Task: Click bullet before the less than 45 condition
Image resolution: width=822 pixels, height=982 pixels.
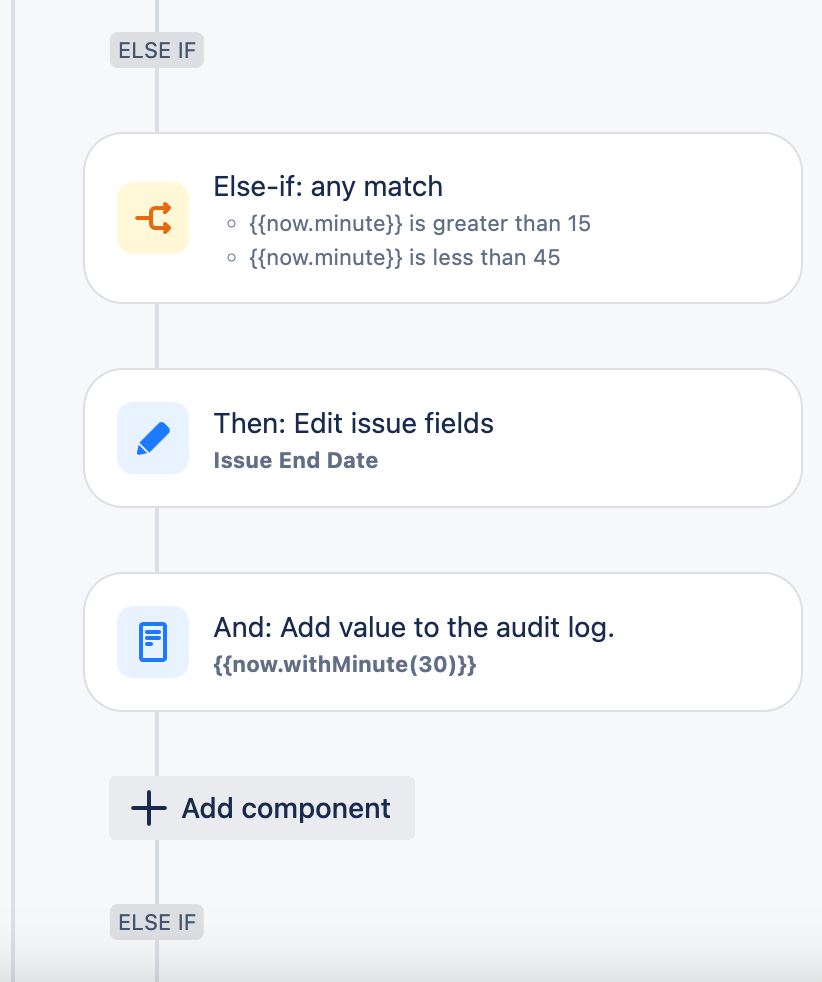Action: pyautogui.click(x=232, y=257)
